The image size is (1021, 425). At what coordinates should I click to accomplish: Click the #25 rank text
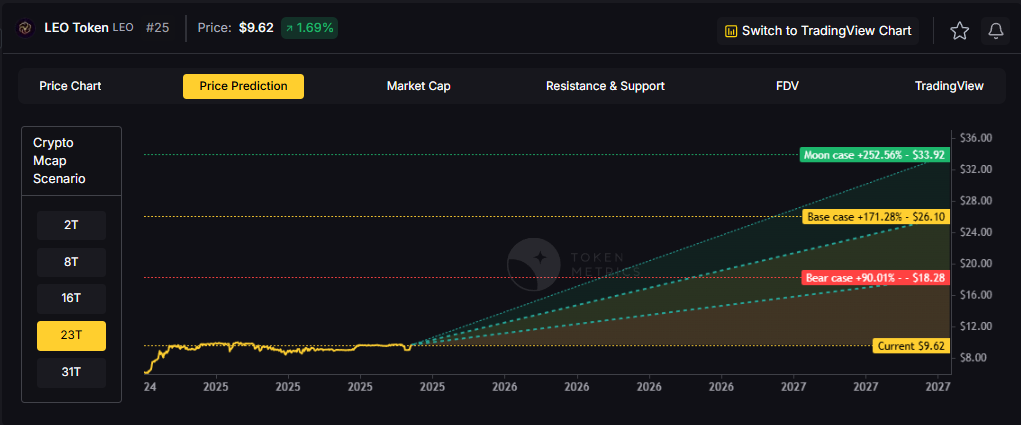(x=157, y=29)
